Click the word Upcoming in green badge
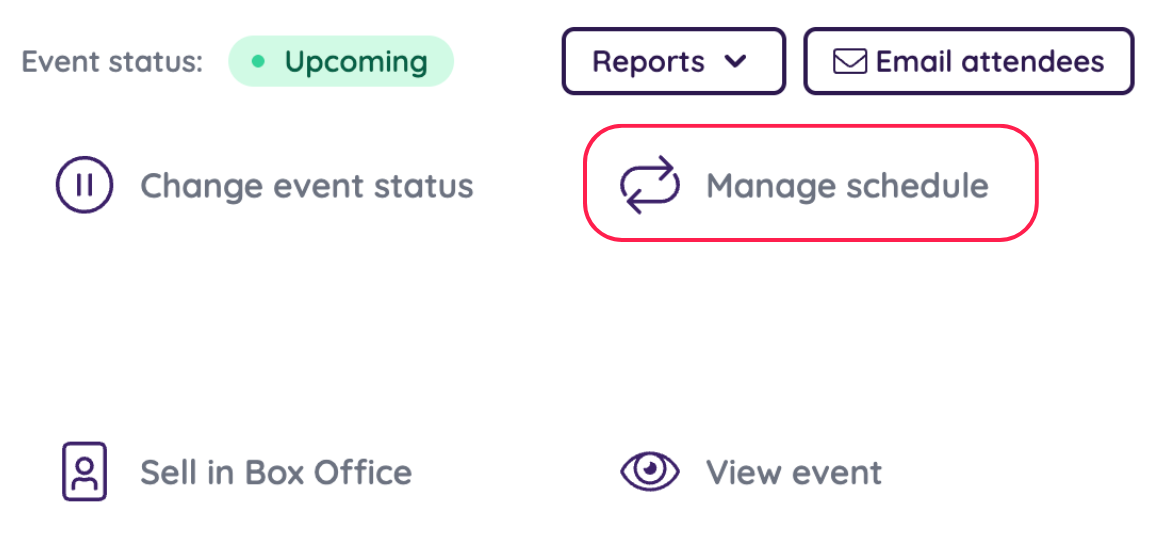1166x546 pixels. click(356, 62)
